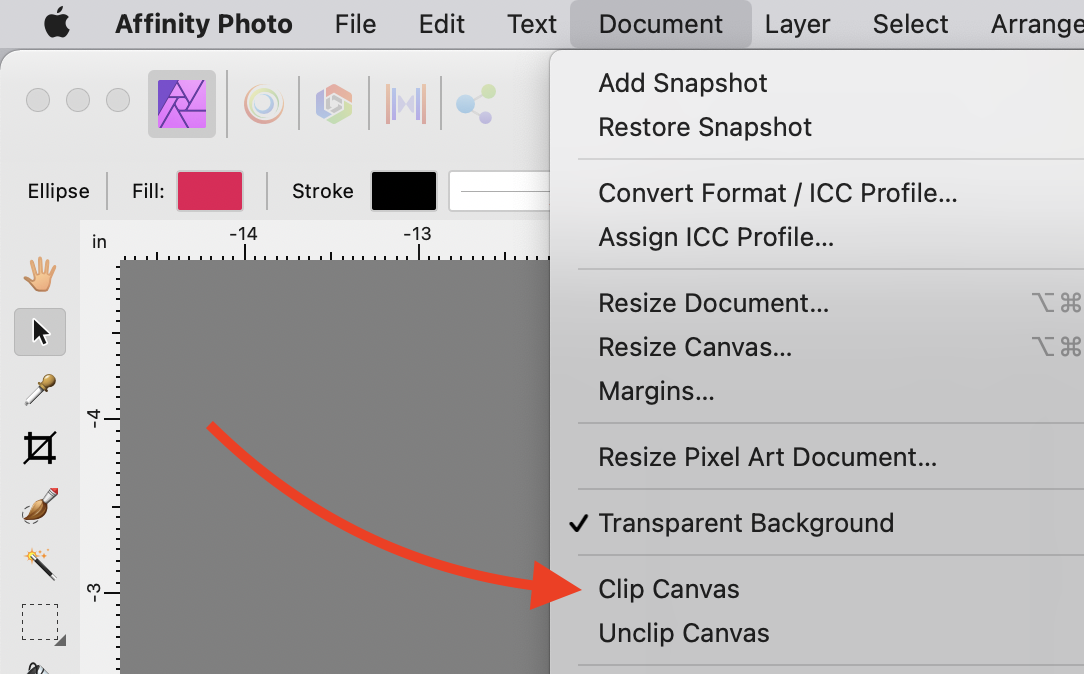Select the Photo Persona icon
Image resolution: width=1084 pixels, height=674 pixels.
pos(182,103)
